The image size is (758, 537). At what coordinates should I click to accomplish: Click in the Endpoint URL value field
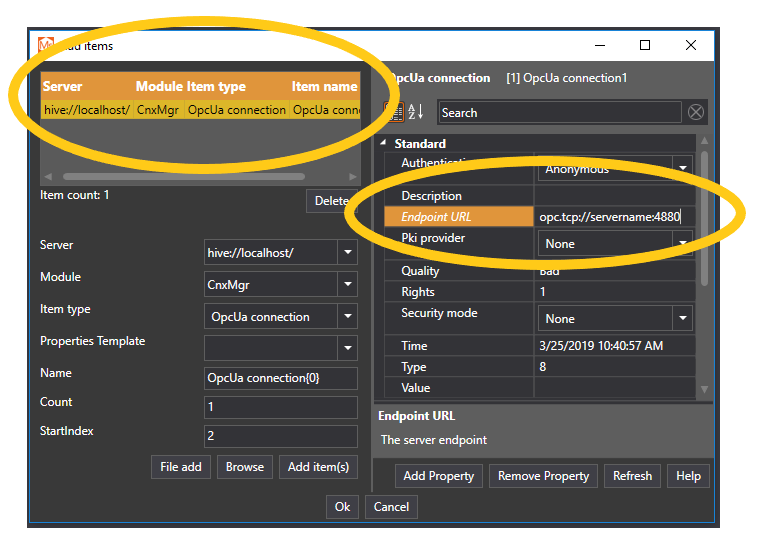coord(610,217)
